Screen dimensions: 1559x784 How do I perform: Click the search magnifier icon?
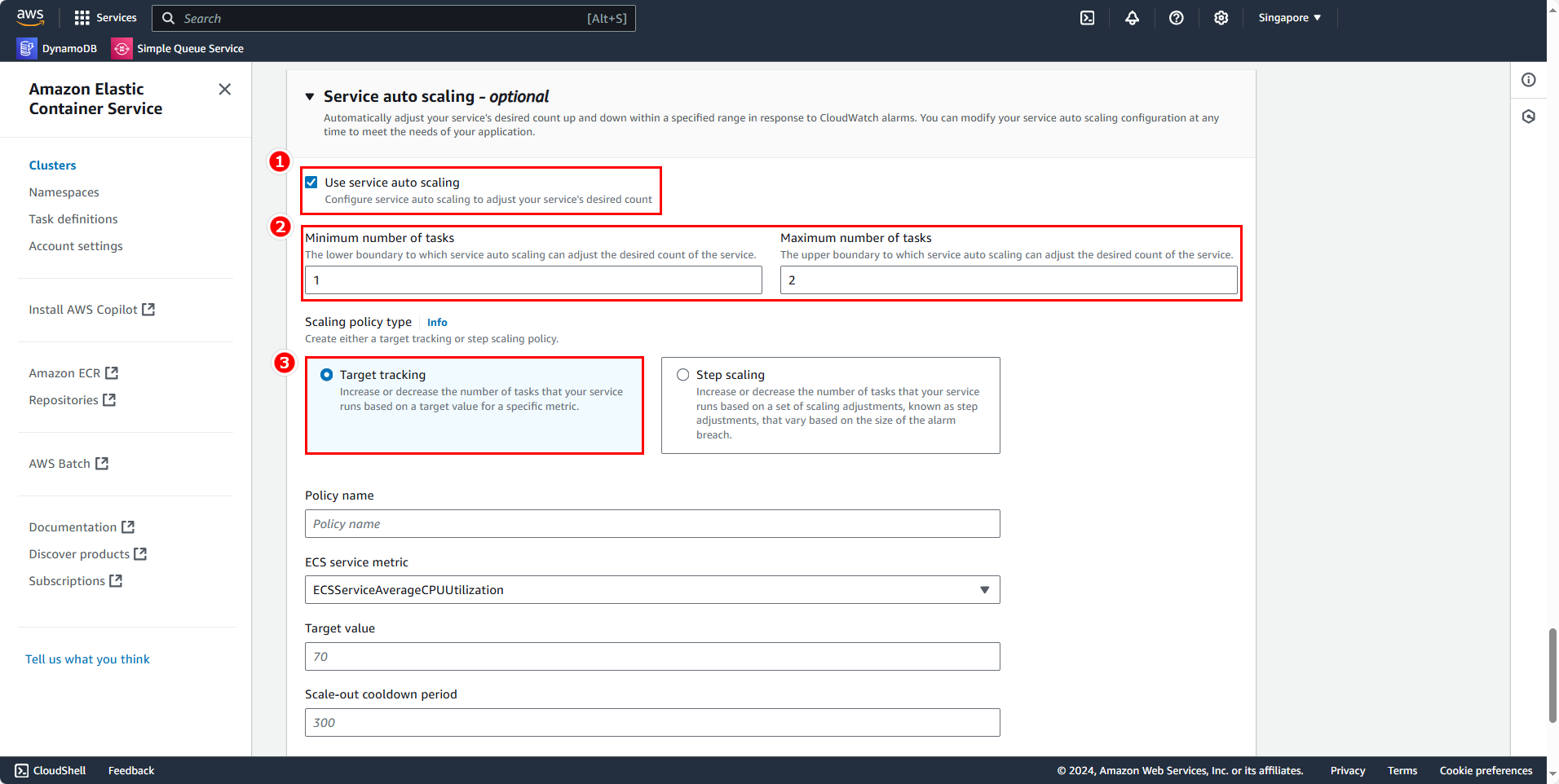168,18
